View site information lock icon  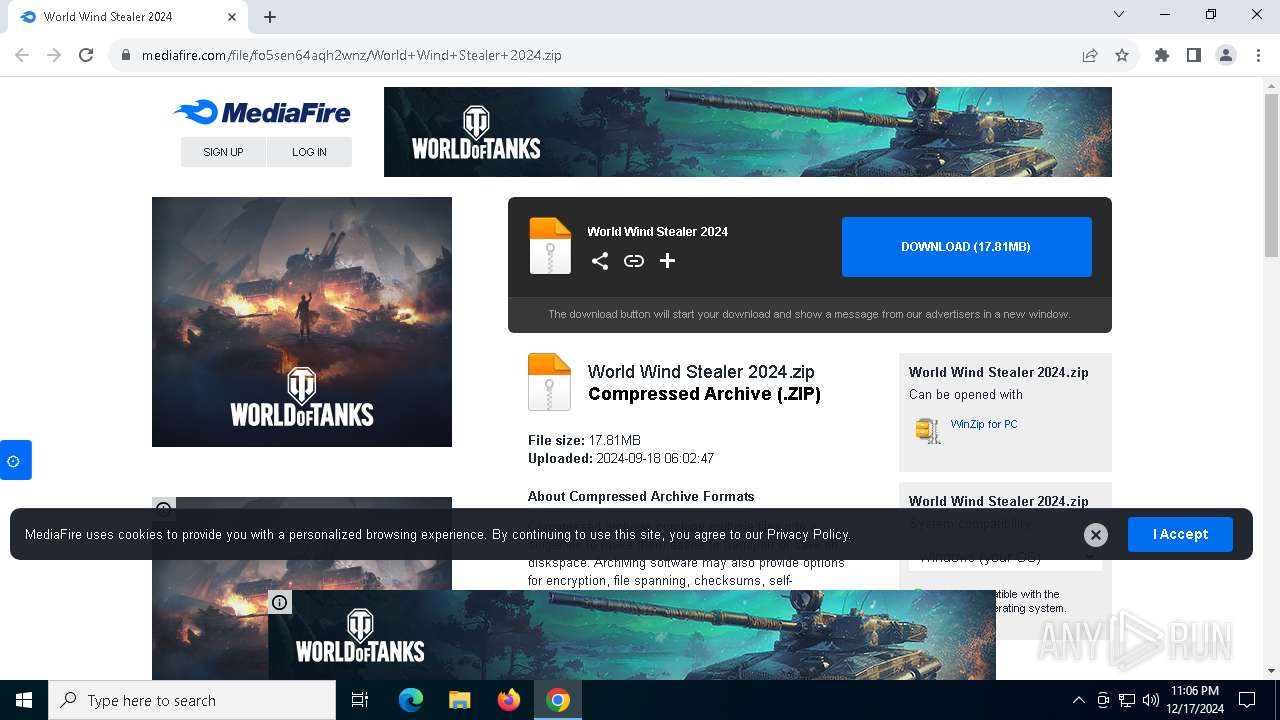pos(126,55)
